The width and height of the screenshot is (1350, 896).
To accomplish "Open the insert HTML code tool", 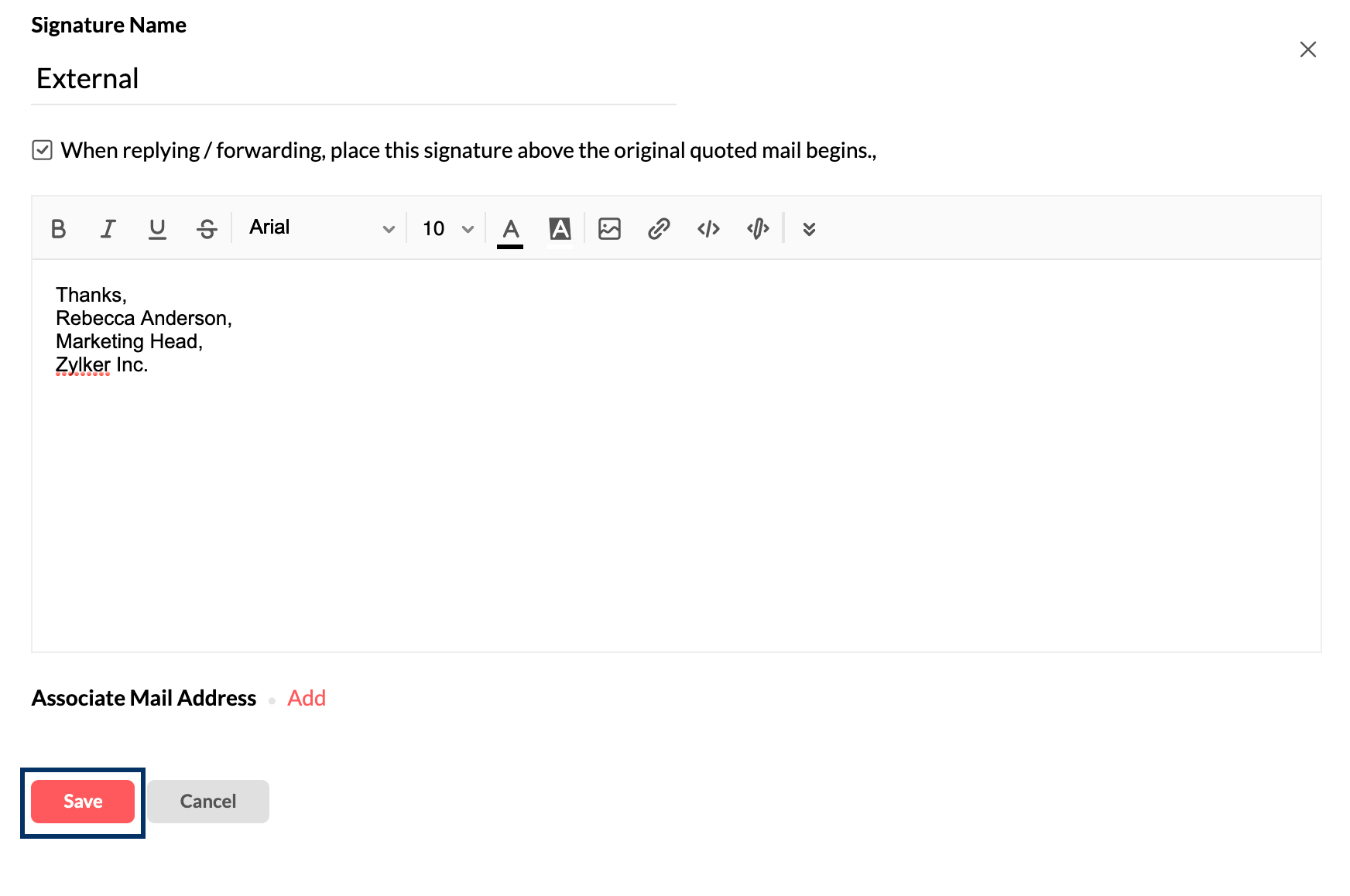I will coord(708,228).
